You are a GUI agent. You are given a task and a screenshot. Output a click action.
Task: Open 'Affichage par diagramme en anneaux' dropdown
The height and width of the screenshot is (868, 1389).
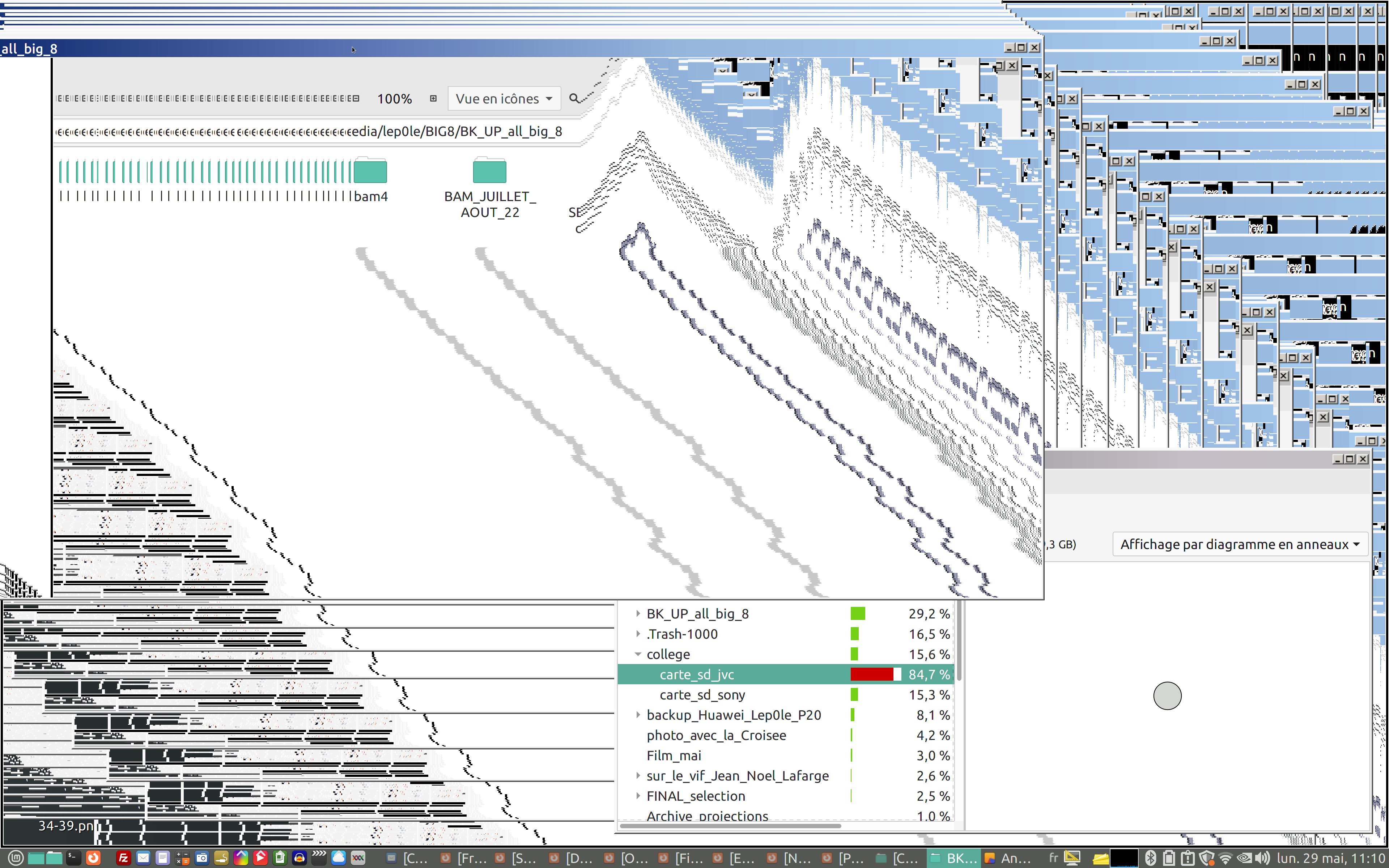coord(1239,544)
